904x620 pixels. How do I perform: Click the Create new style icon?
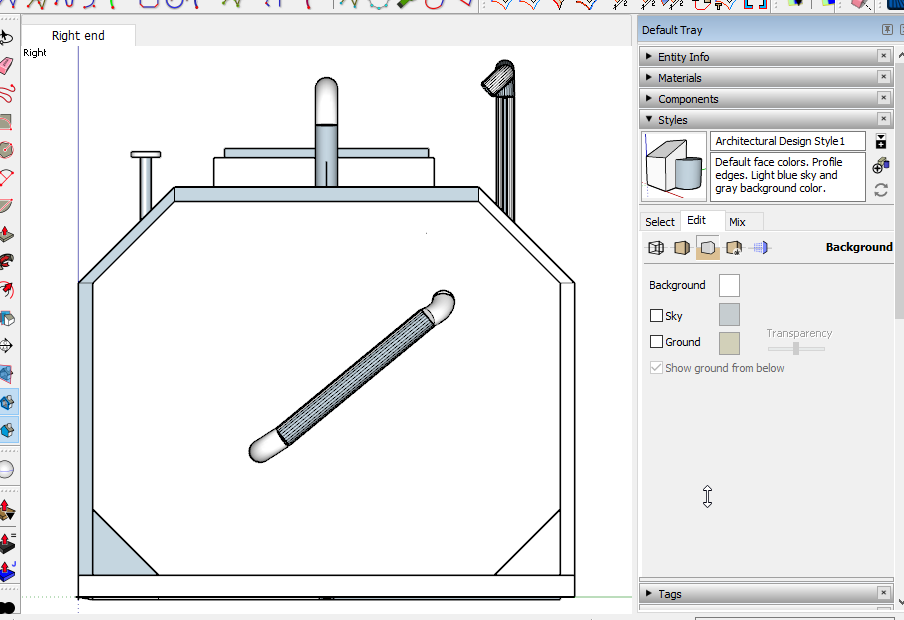coord(880,163)
